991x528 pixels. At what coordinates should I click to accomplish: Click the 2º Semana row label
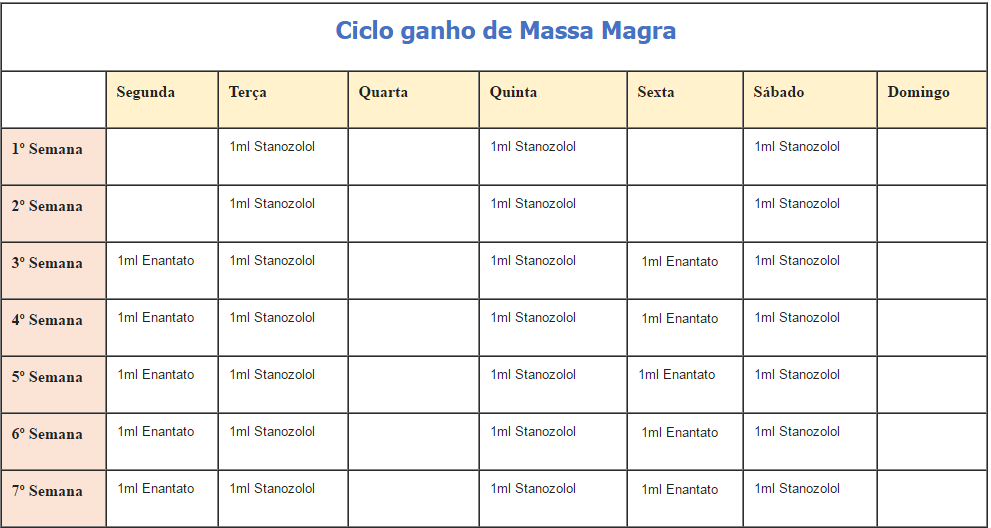pyautogui.click(x=47, y=206)
